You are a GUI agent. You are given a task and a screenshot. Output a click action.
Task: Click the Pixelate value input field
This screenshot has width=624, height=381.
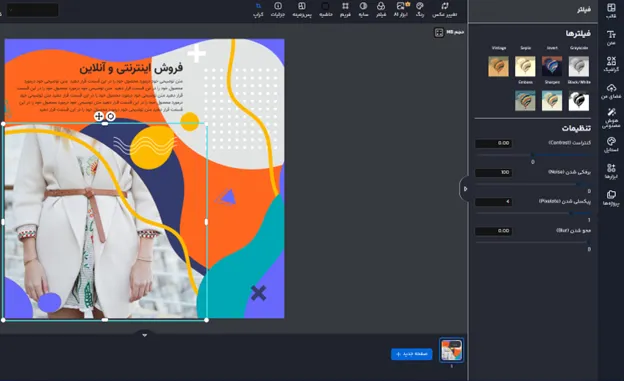(493, 202)
